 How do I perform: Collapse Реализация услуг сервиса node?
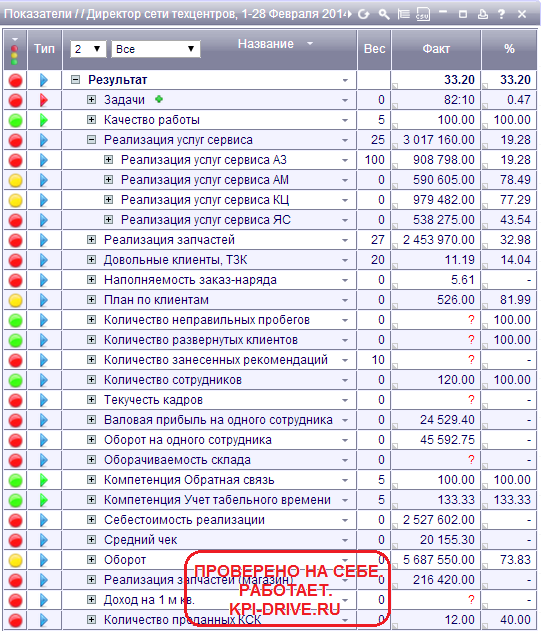[x=92, y=140]
